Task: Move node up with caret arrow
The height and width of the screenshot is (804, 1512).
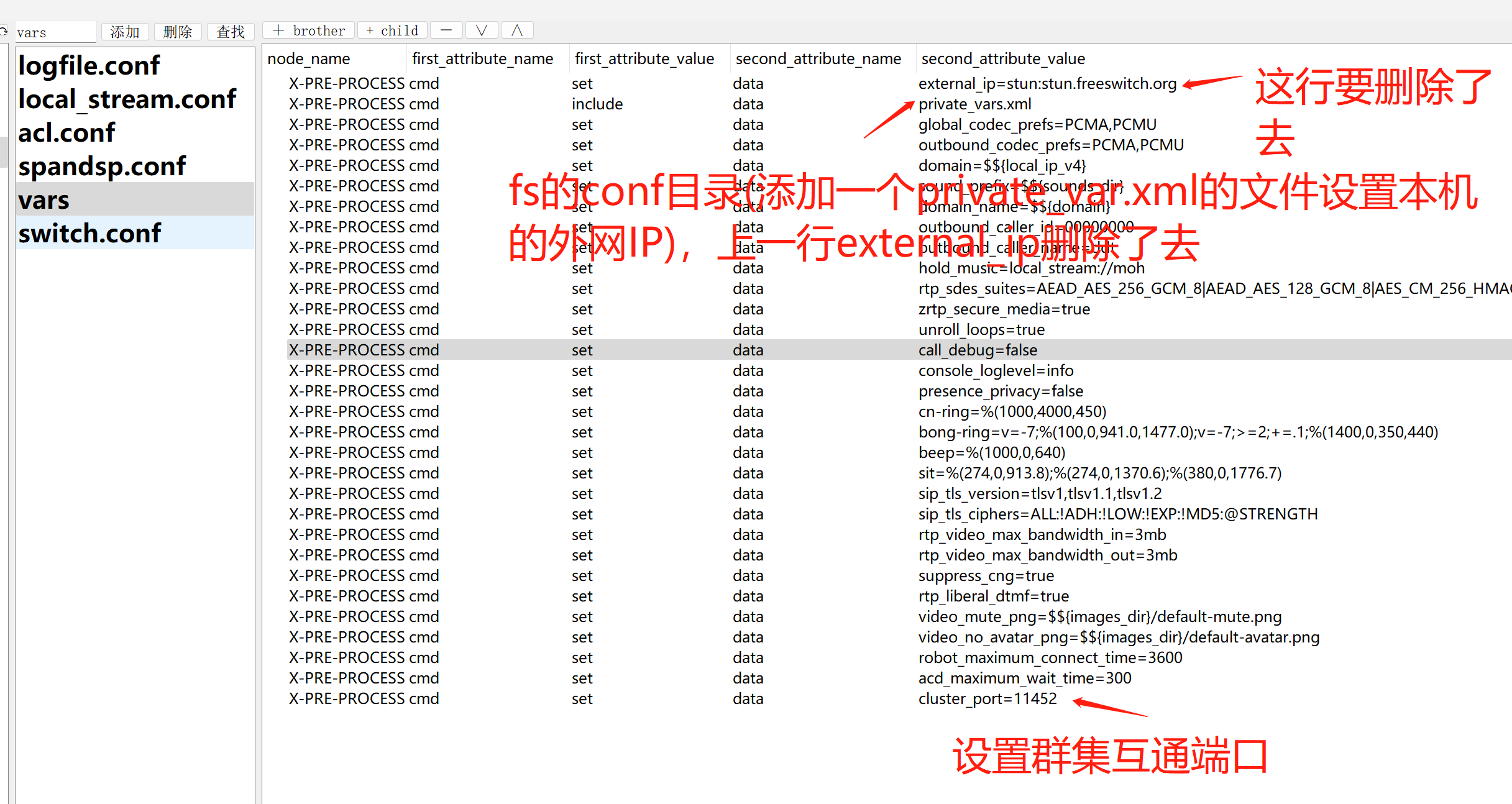Action: click(x=517, y=30)
